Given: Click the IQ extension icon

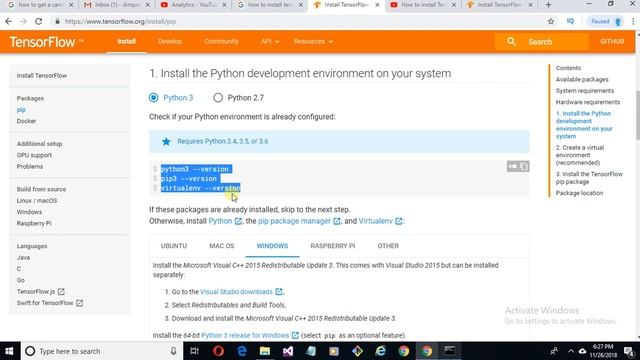Looking at the screenshot, I should [x=570, y=21].
